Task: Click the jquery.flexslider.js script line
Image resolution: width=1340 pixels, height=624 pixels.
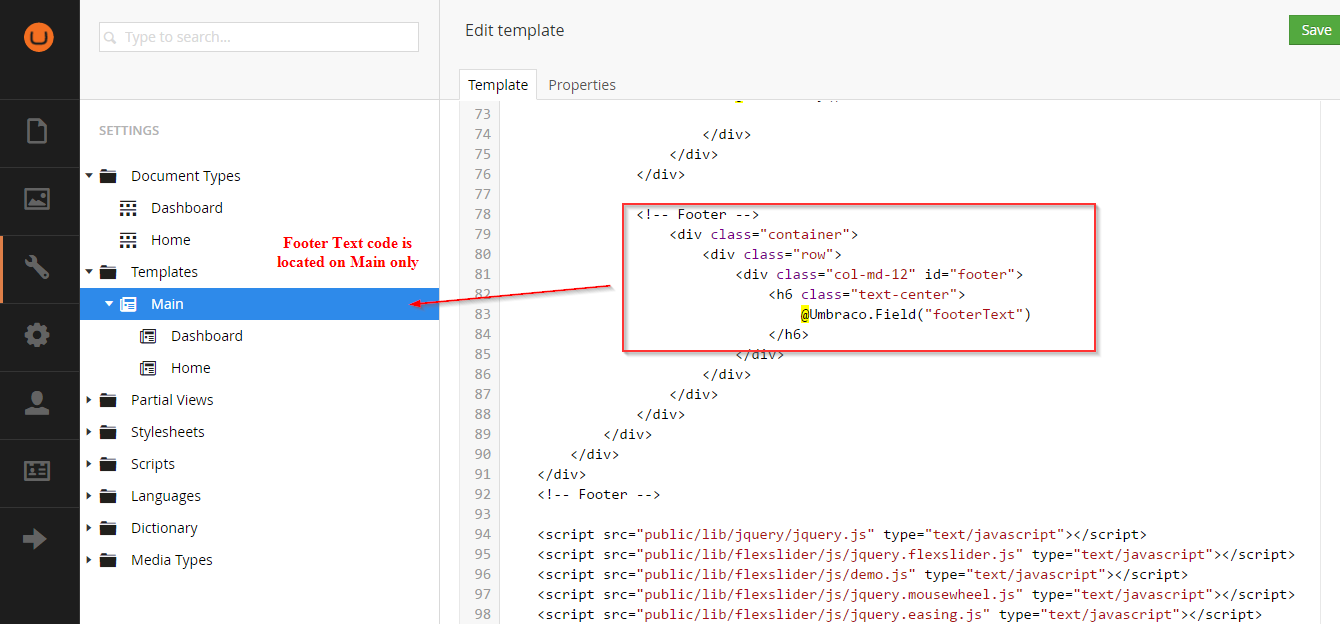Action: tap(916, 554)
